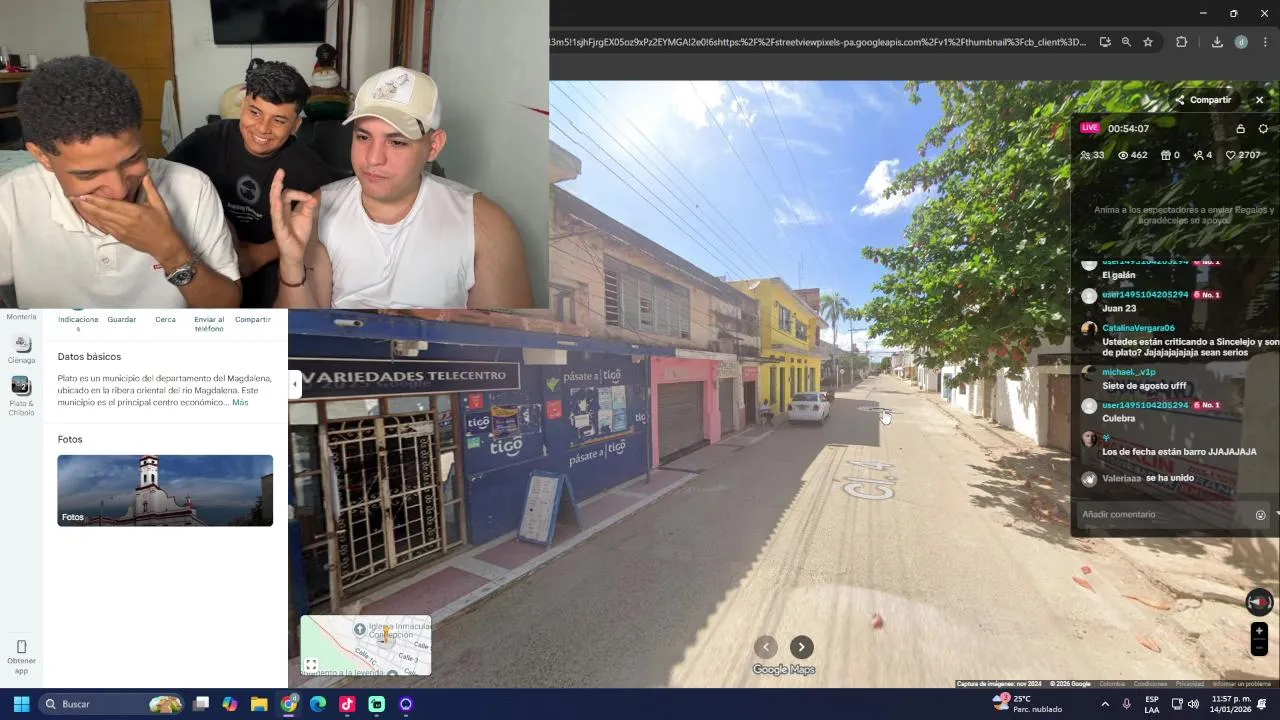The image size is (1280, 720).
Task: Click the Privacidad footer link
Action: [x=1190, y=684]
